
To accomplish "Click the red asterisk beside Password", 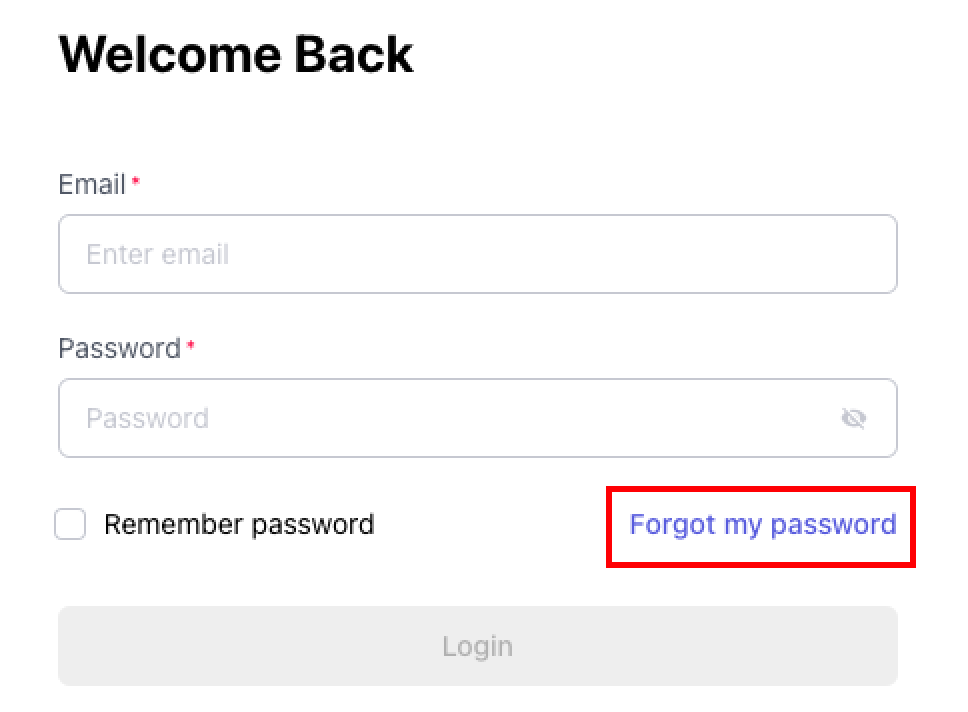I will (x=191, y=346).
